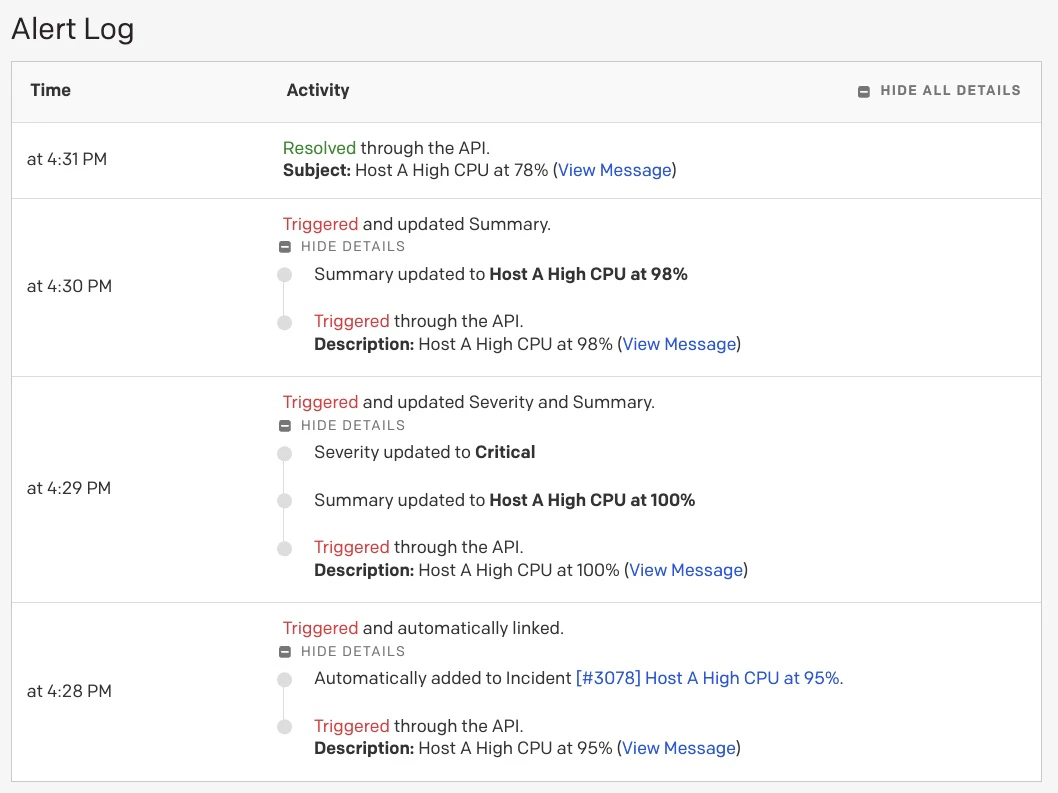This screenshot has height=793, width=1058.
Task: Hide details for the 4:29 PM entry
Action: [342, 425]
